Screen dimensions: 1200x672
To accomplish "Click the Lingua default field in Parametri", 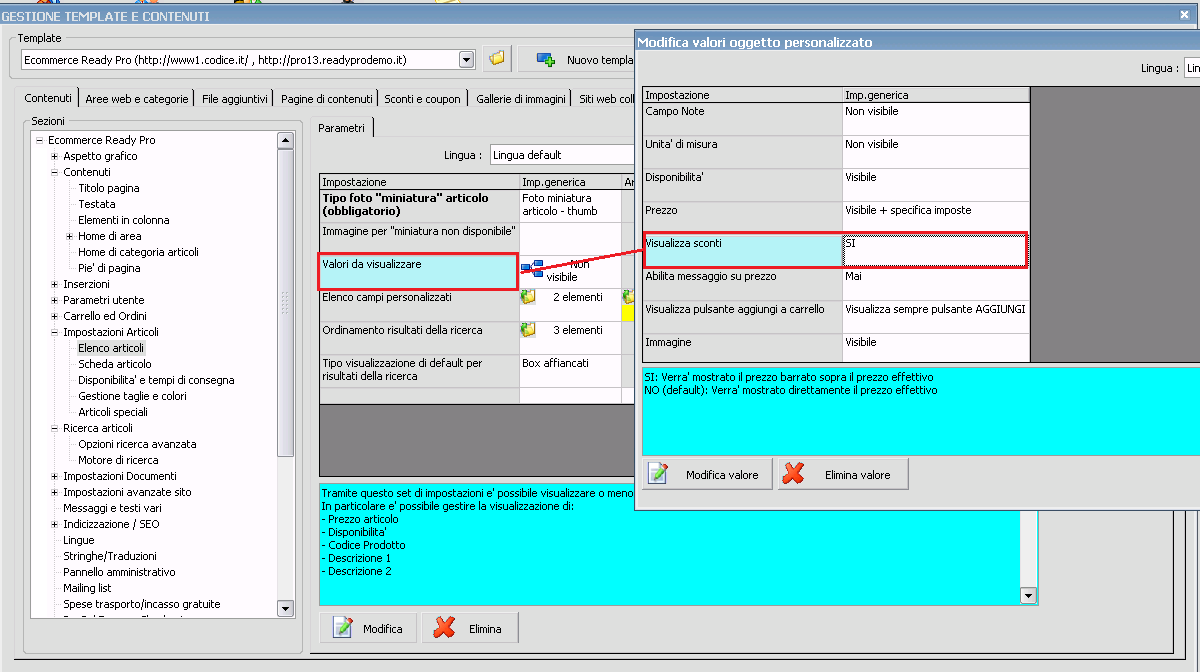I will click(562, 155).
